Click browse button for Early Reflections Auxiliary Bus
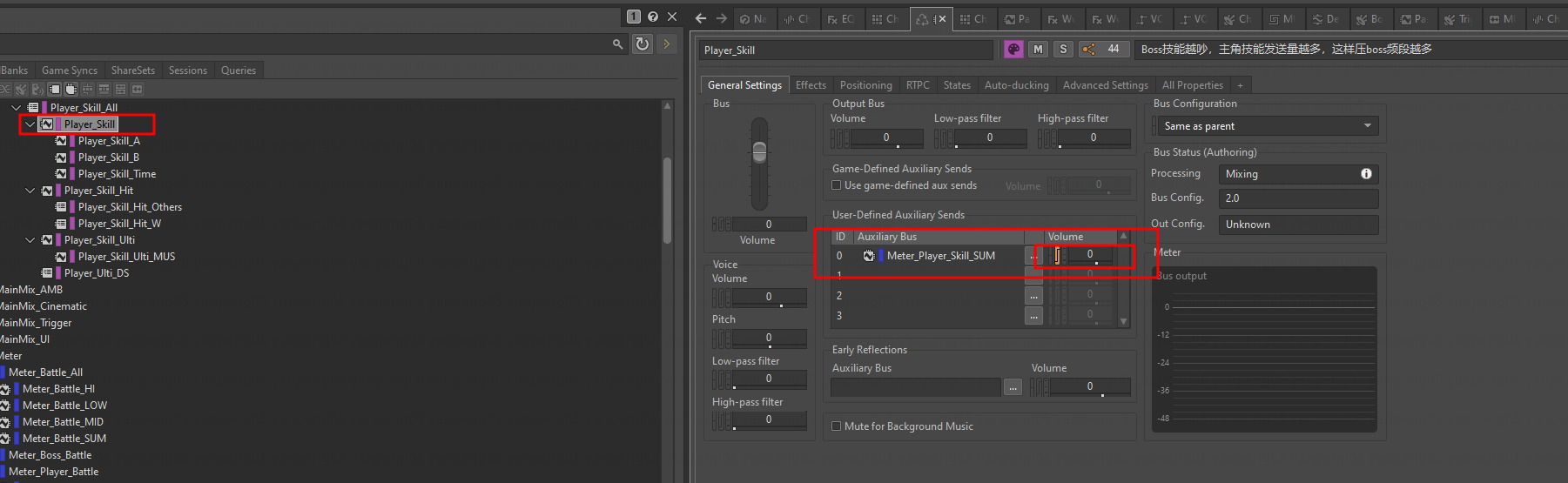The width and height of the screenshot is (1568, 483). tap(1013, 387)
